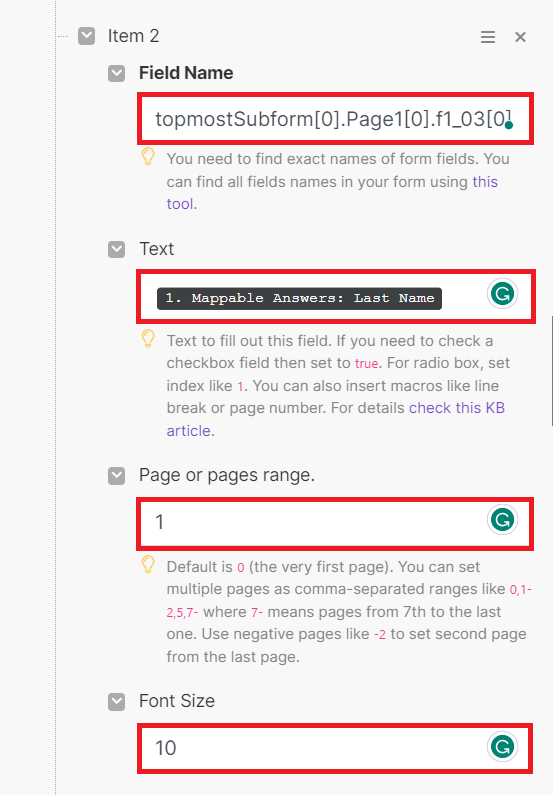The height and width of the screenshot is (795, 553).
Task: Toggle the Text field chevron
Action: [x=117, y=249]
